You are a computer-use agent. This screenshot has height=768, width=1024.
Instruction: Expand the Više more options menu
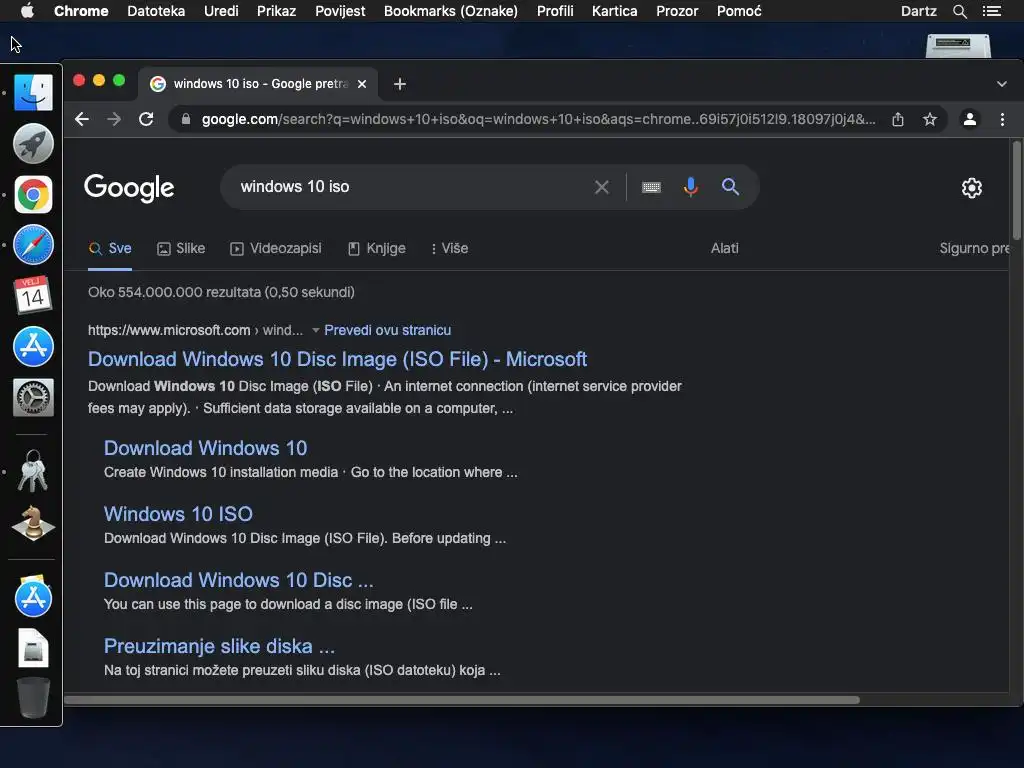(x=449, y=248)
